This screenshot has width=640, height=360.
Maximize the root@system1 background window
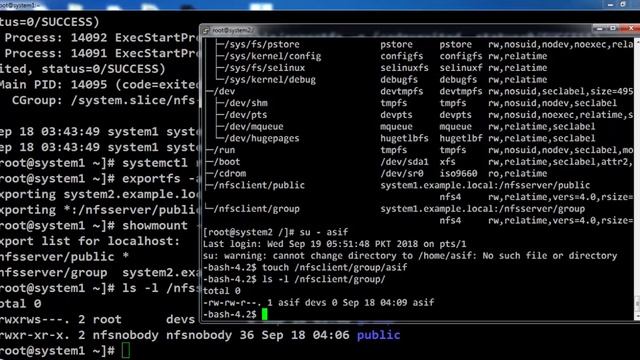tap(623, 4)
